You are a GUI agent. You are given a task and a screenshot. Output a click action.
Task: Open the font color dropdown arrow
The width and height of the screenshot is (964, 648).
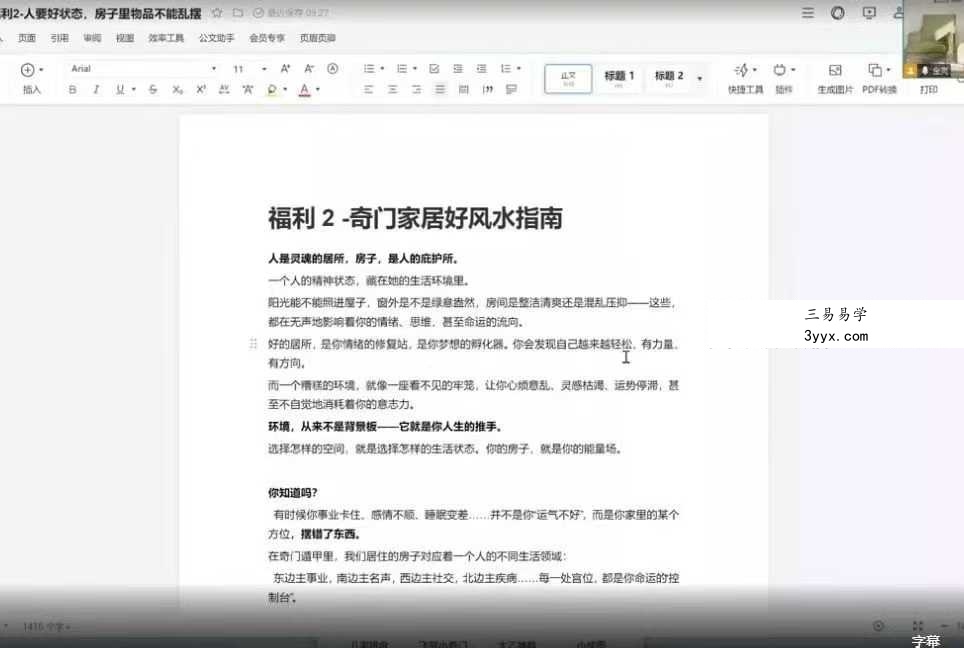coord(318,90)
